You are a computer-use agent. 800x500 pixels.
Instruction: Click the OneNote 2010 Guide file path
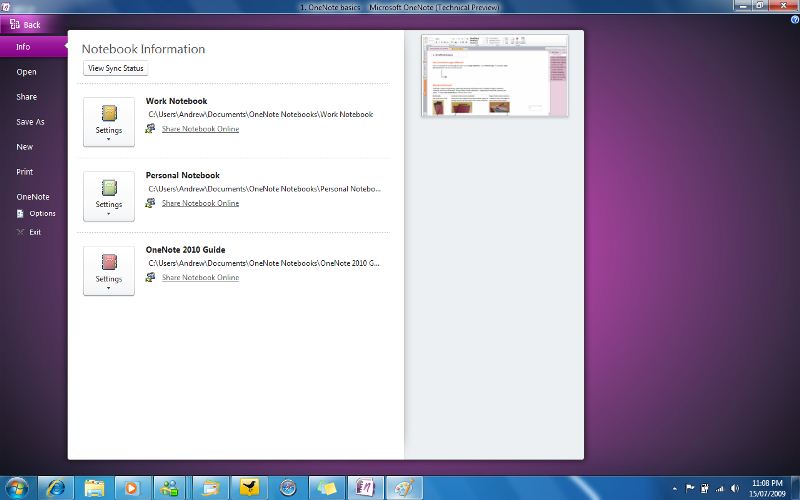[264, 263]
